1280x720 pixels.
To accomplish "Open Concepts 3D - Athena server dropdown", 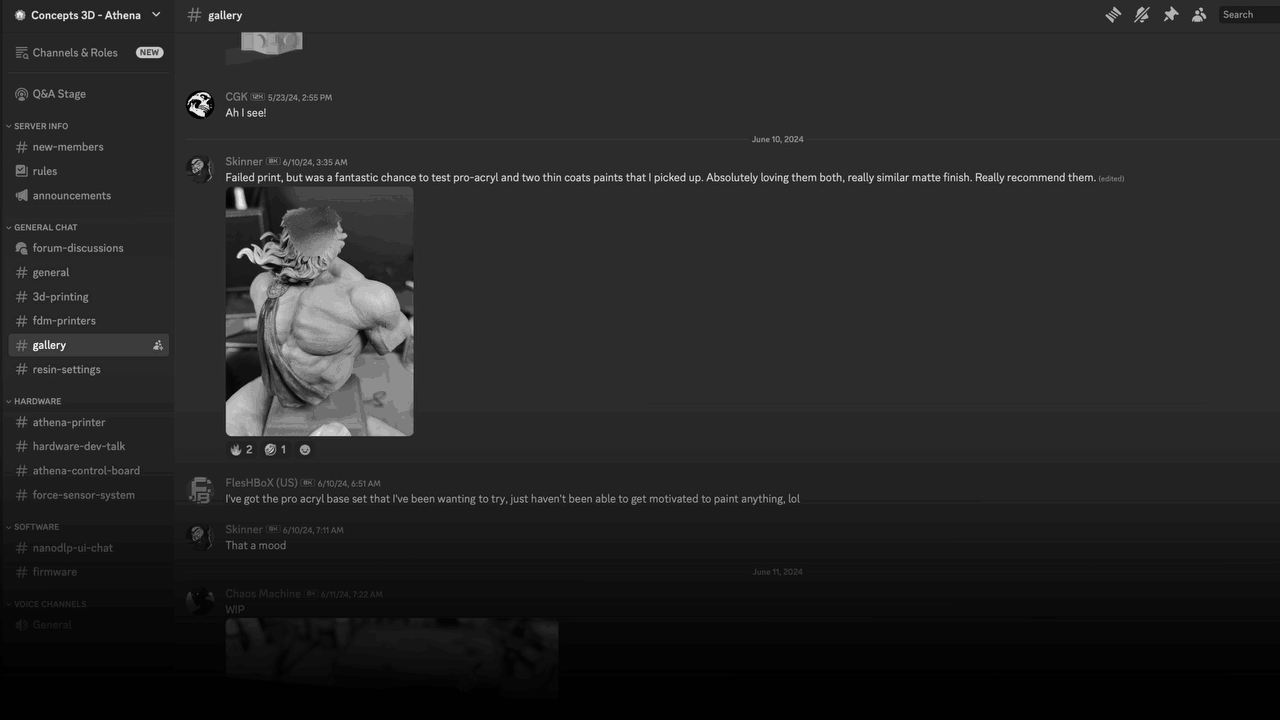I will click(87, 15).
